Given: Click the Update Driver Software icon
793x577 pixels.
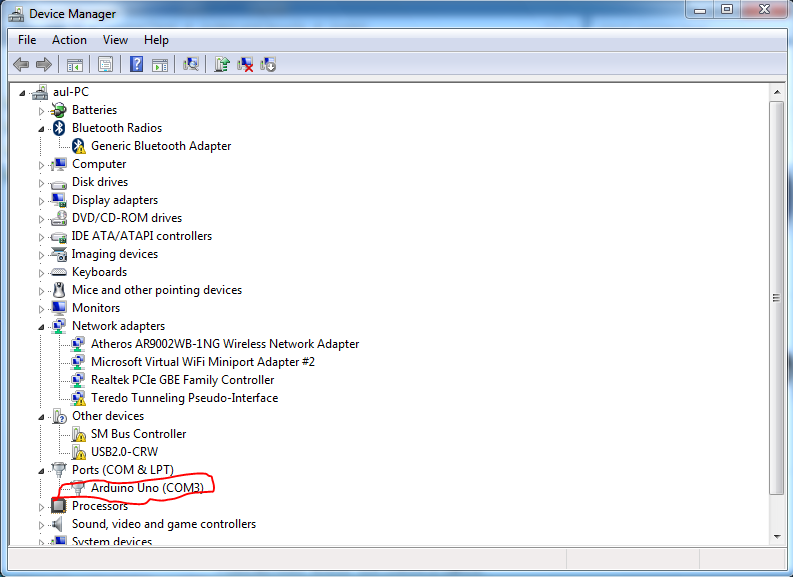Looking at the screenshot, I should [x=222, y=64].
